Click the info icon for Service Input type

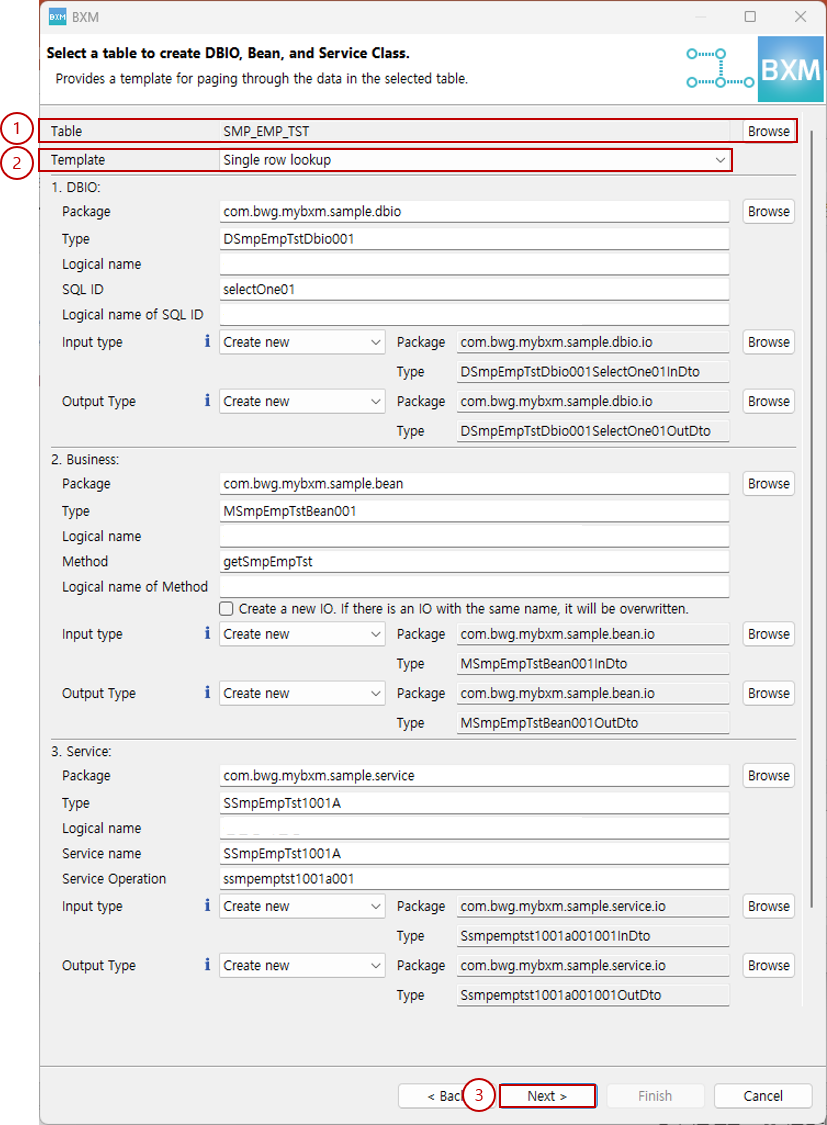click(206, 905)
